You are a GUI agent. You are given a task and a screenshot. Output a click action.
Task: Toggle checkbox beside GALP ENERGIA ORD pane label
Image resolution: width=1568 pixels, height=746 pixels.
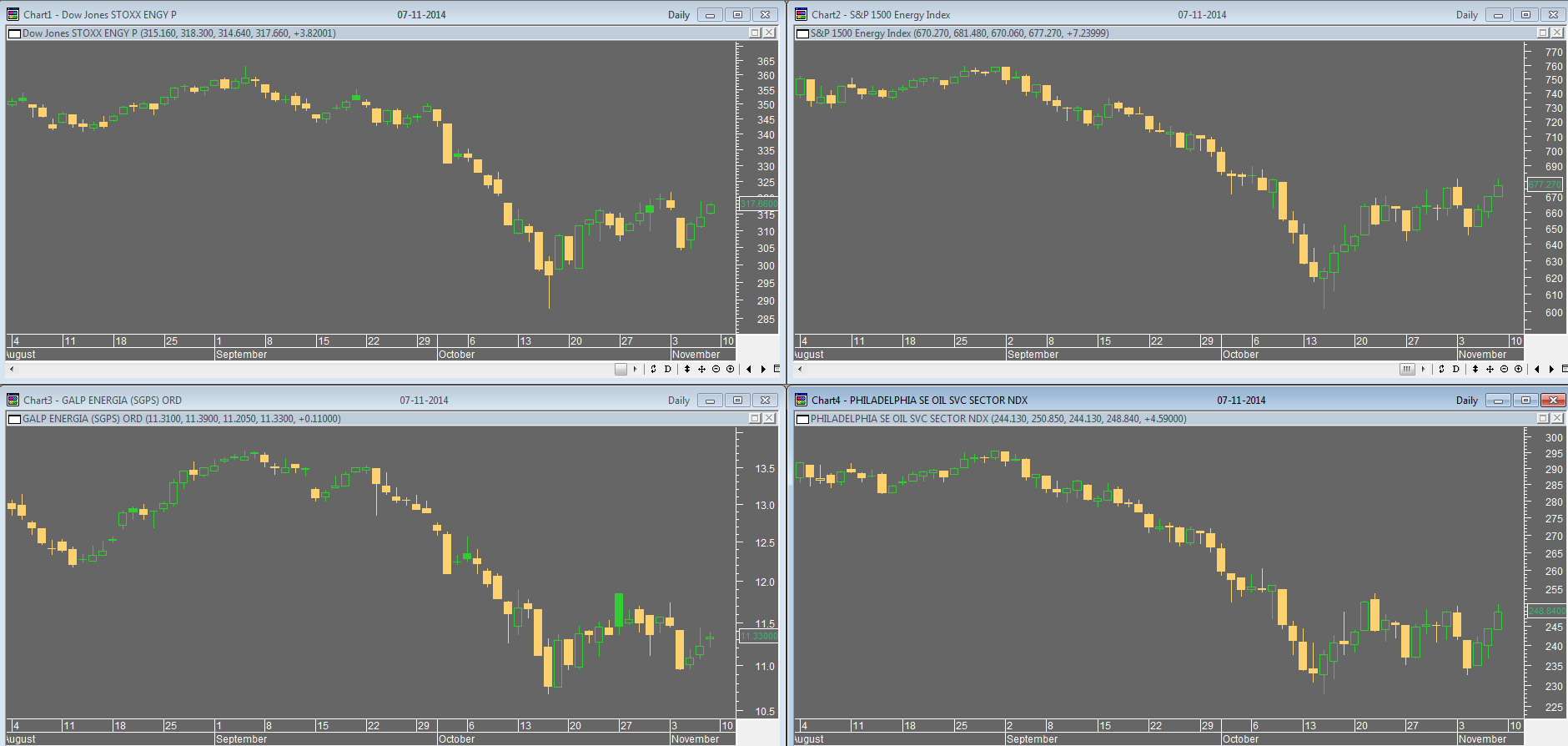pos(14,419)
